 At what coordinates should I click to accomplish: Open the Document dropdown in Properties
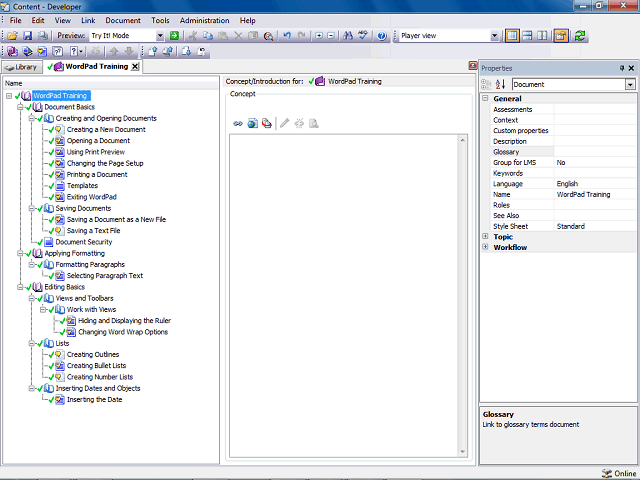click(x=630, y=84)
